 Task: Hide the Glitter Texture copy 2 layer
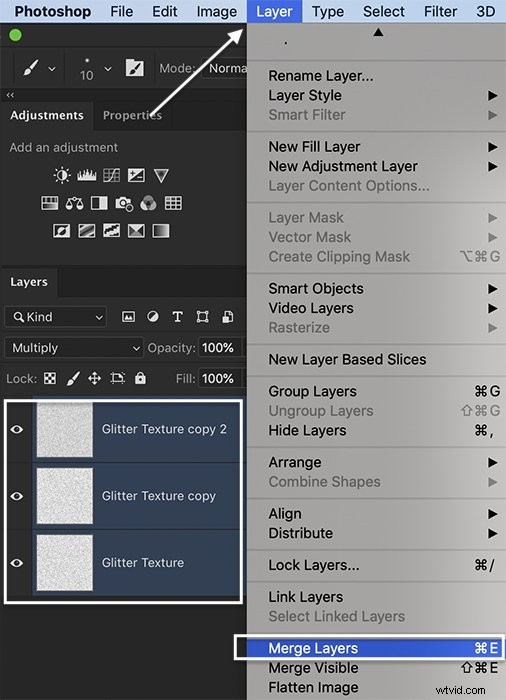click(x=17, y=429)
